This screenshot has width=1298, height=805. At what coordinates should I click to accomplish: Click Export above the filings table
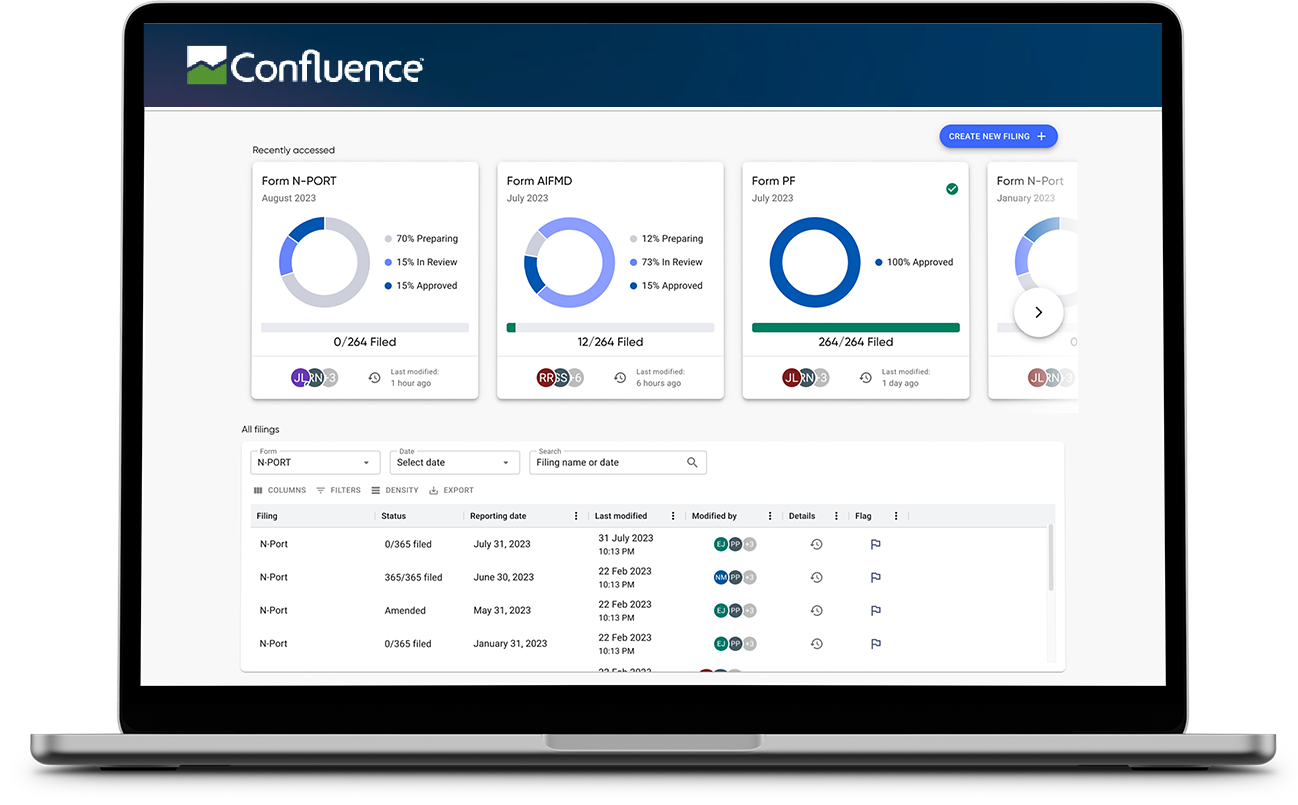[x=451, y=491]
